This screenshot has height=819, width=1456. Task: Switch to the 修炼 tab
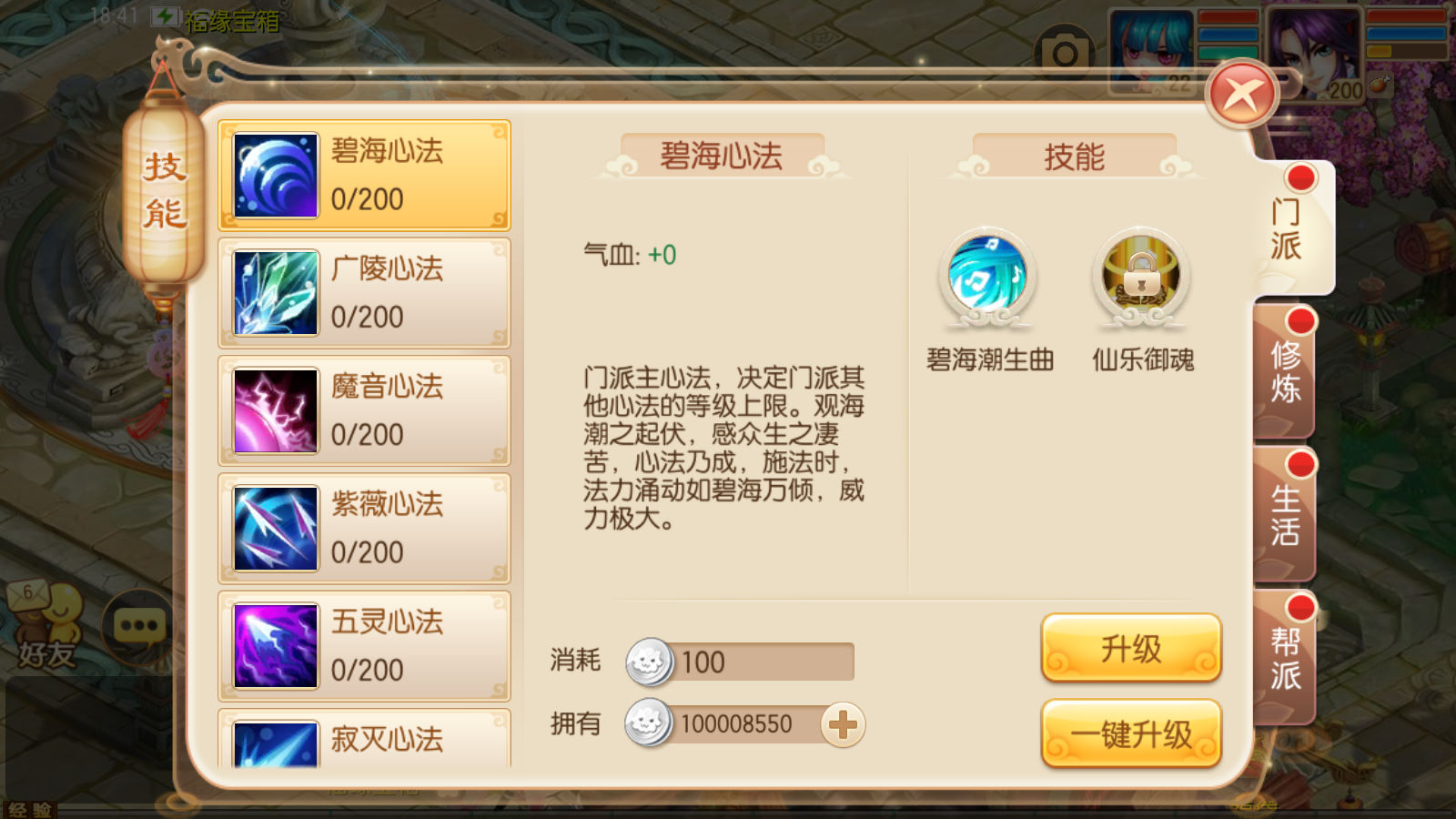point(1285,371)
